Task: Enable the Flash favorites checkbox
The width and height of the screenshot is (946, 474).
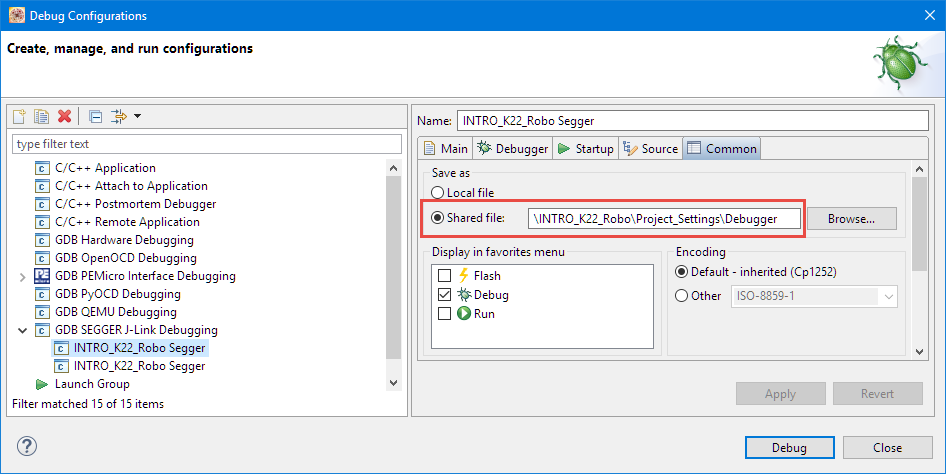Action: [445, 276]
